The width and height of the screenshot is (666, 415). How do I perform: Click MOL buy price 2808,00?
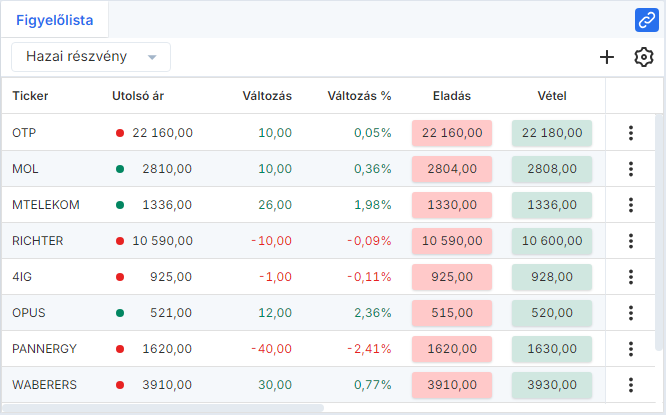552,169
